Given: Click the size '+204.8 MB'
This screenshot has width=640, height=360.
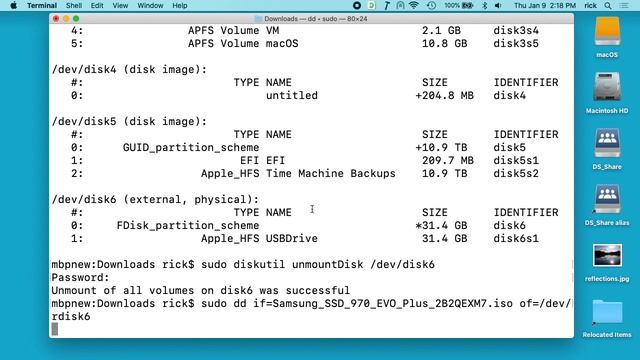Looking at the screenshot, I should [x=444, y=96].
